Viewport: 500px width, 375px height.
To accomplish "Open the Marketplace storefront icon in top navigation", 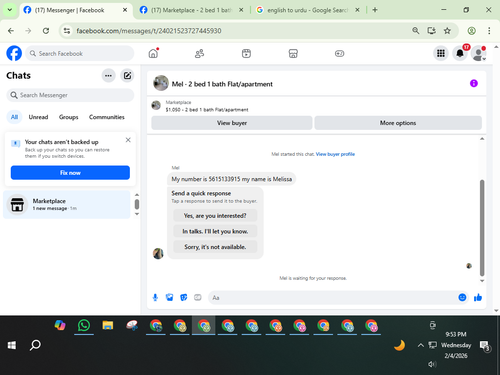I will [293, 53].
